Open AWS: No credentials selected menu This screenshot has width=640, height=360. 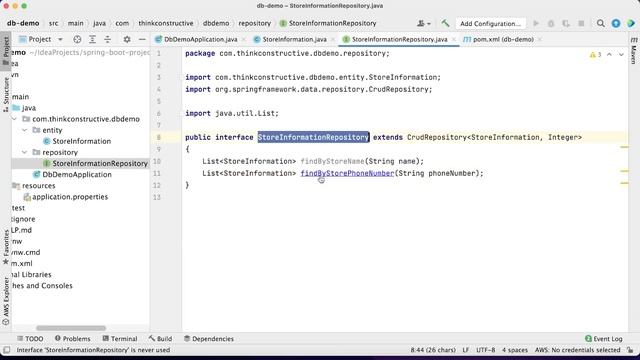(578, 350)
